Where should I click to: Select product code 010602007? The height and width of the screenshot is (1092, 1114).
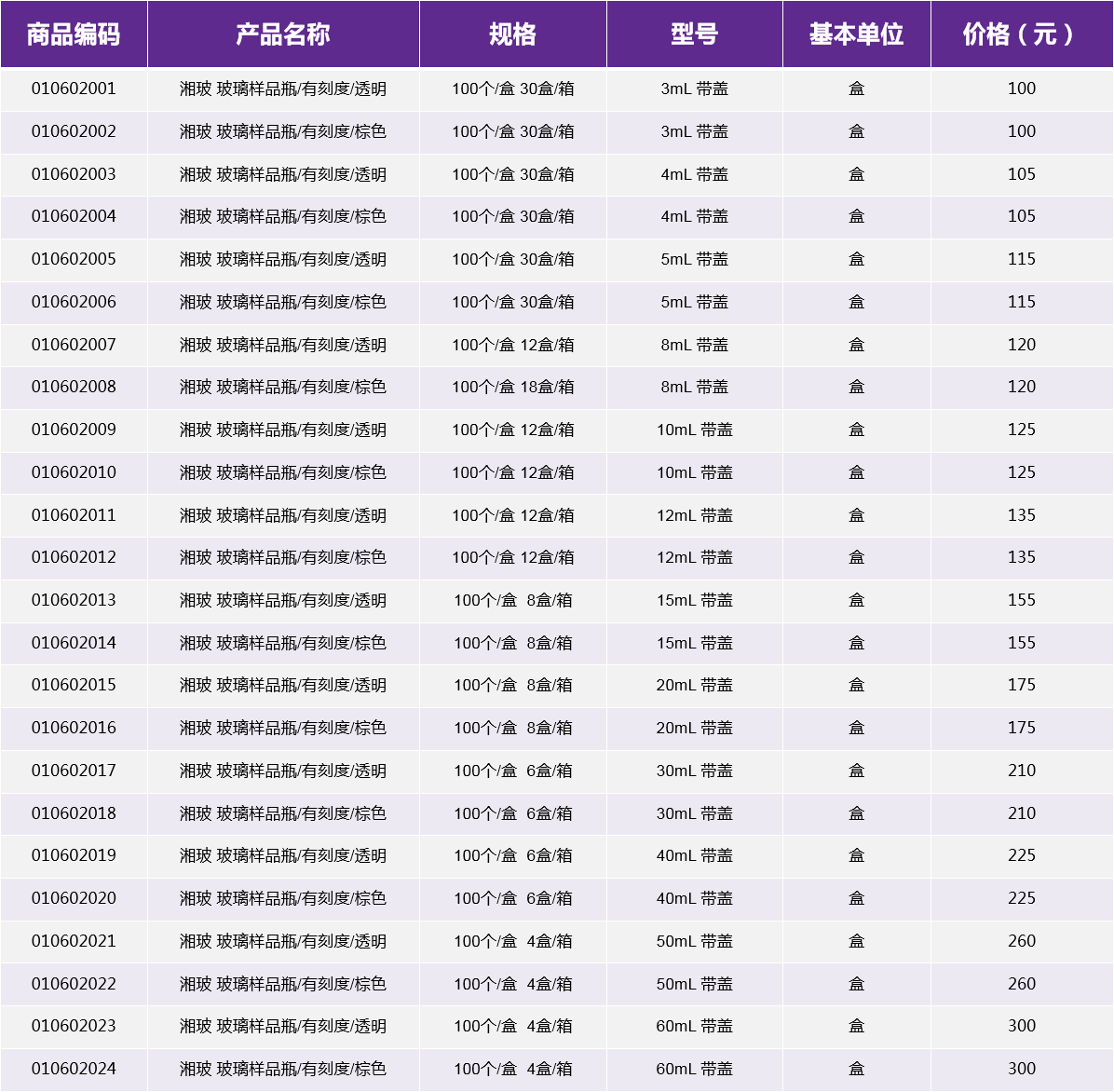[x=74, y=345]
